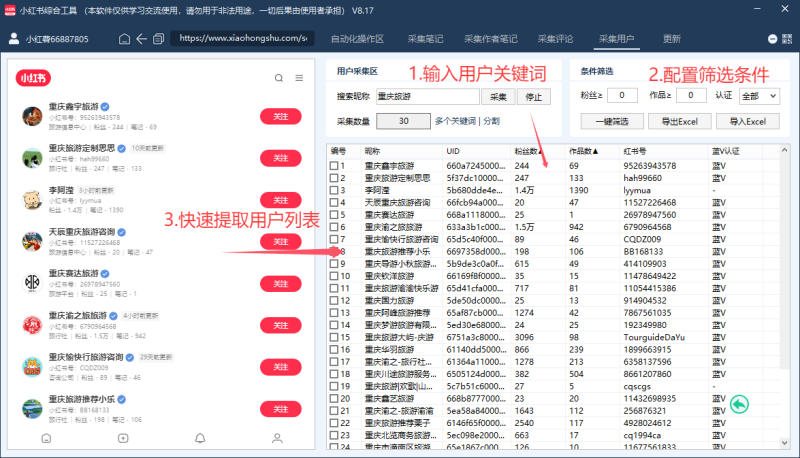Click the avatar of 重庆鑫宇旅游
Image resolution: width=800 pixels, height=458 pixels.
[x=32, y=116]
